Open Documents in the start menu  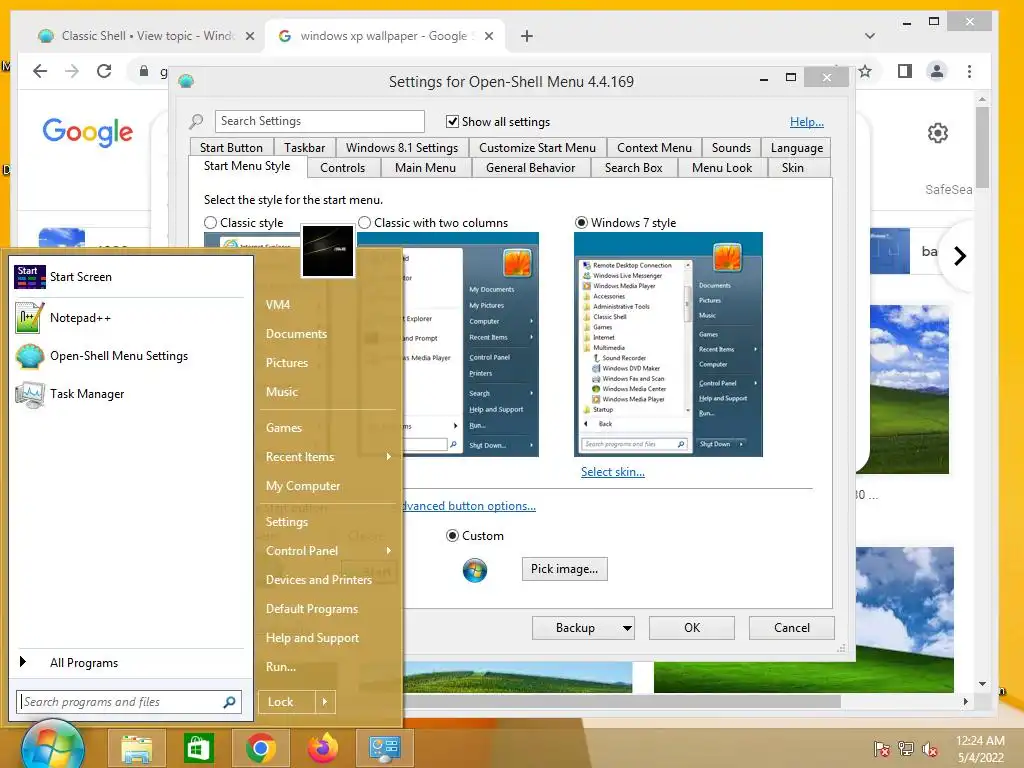296,334
